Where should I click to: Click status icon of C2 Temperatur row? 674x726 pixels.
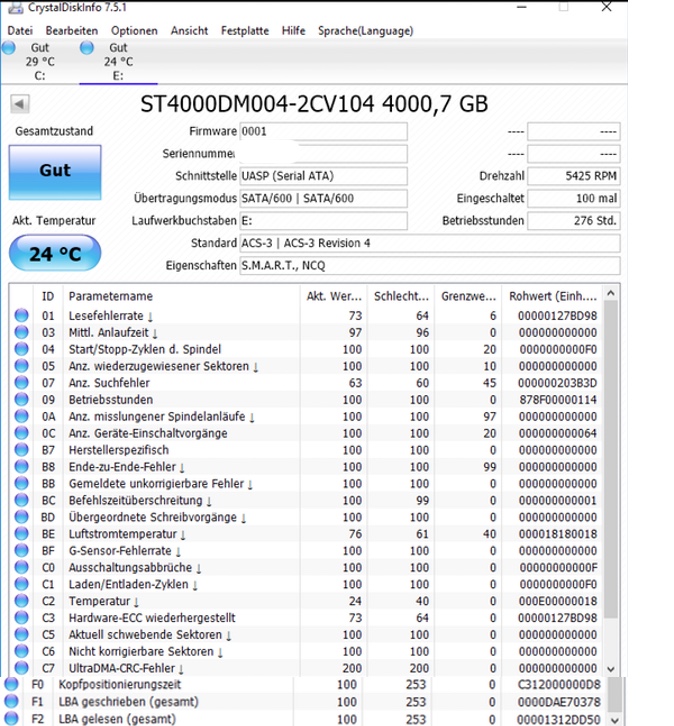point(21,601)
